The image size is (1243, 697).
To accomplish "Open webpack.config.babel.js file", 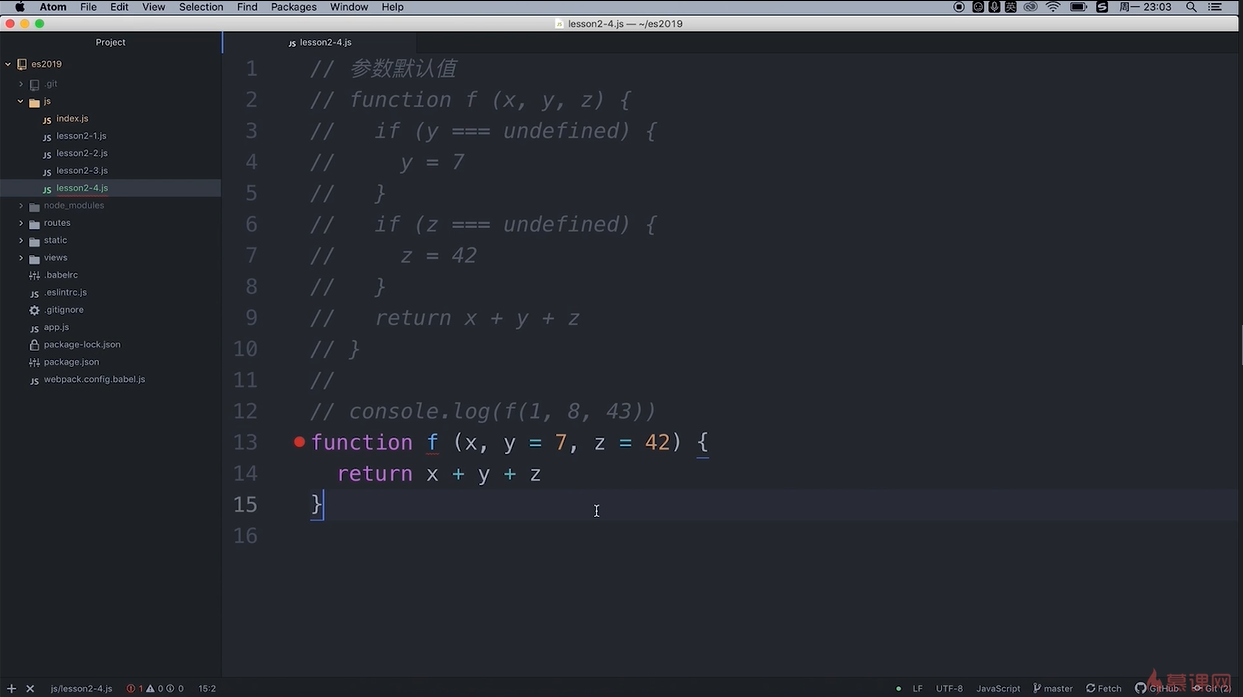I will click(94, 380).
